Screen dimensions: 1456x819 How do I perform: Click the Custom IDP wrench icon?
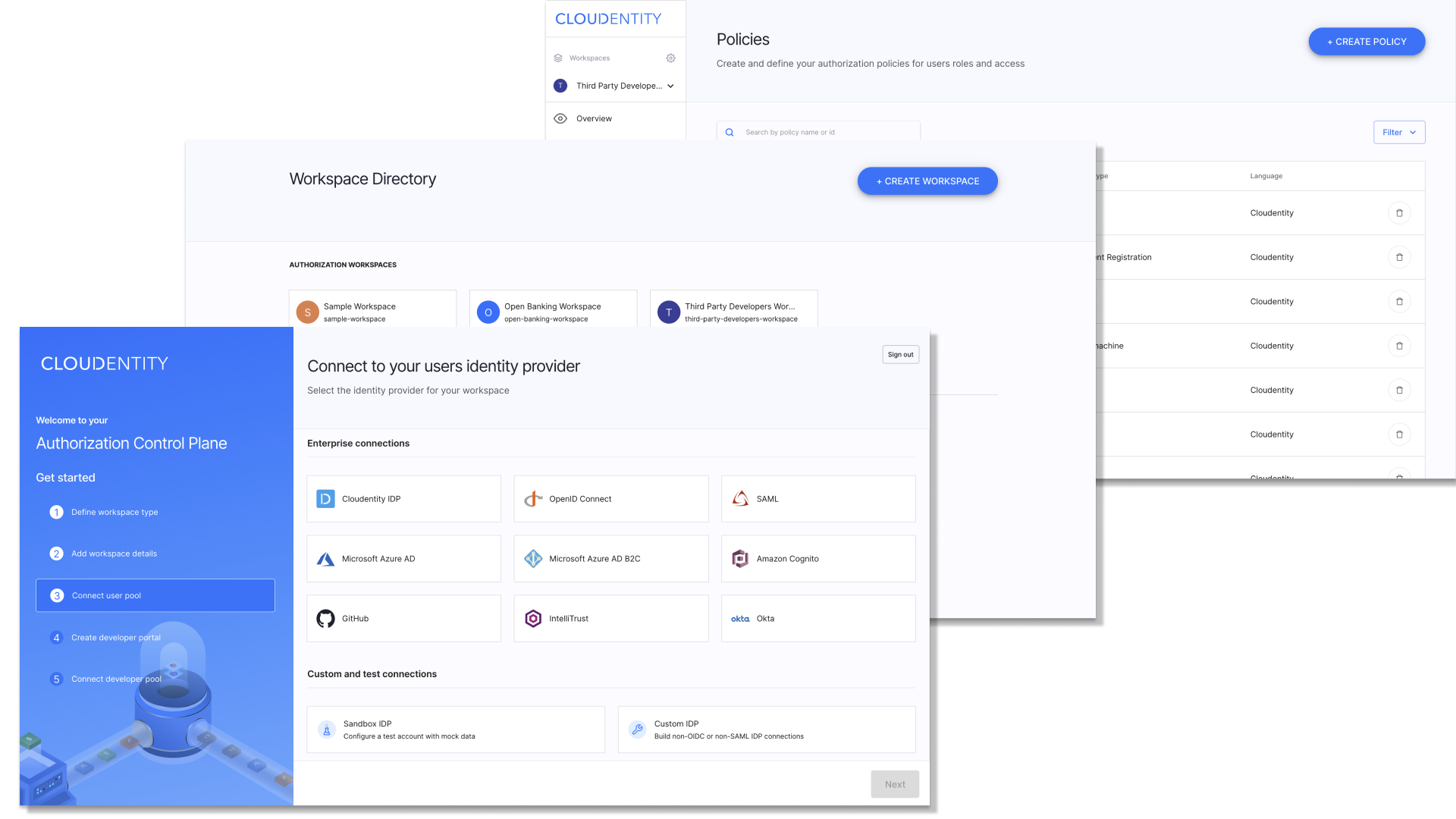[x=638, y=730]
